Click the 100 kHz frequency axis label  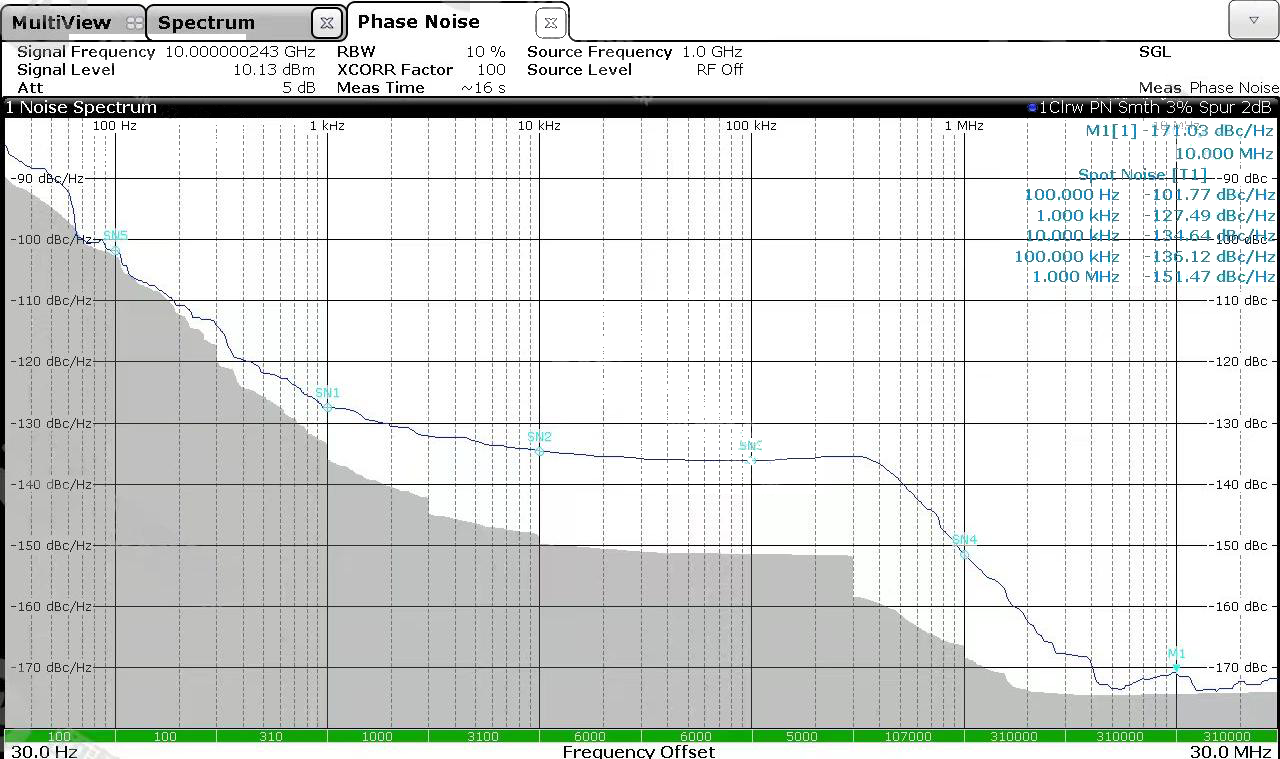point(751,125)
